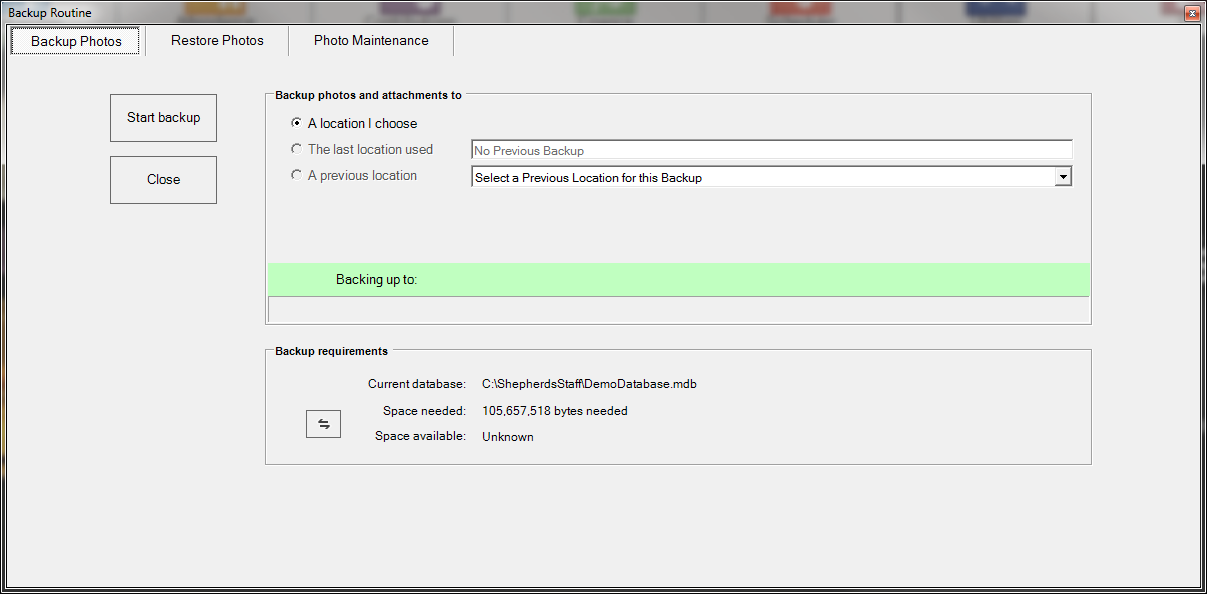Click the Close button
This screenshot has height=594, width=1207.
click(163, 180)
